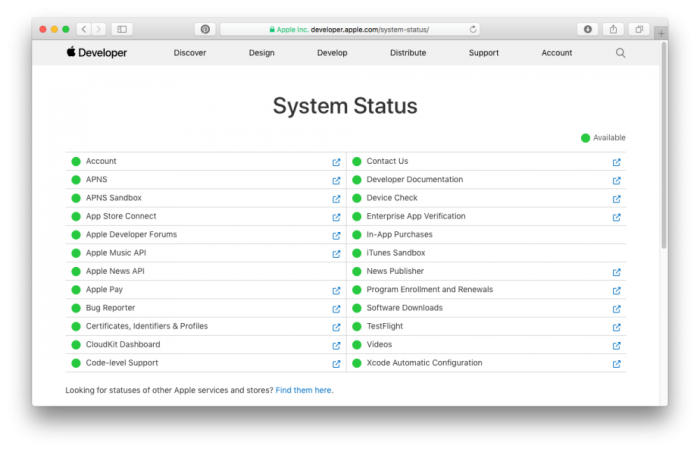Reload the page from the address bar

(x=473, y=29)
